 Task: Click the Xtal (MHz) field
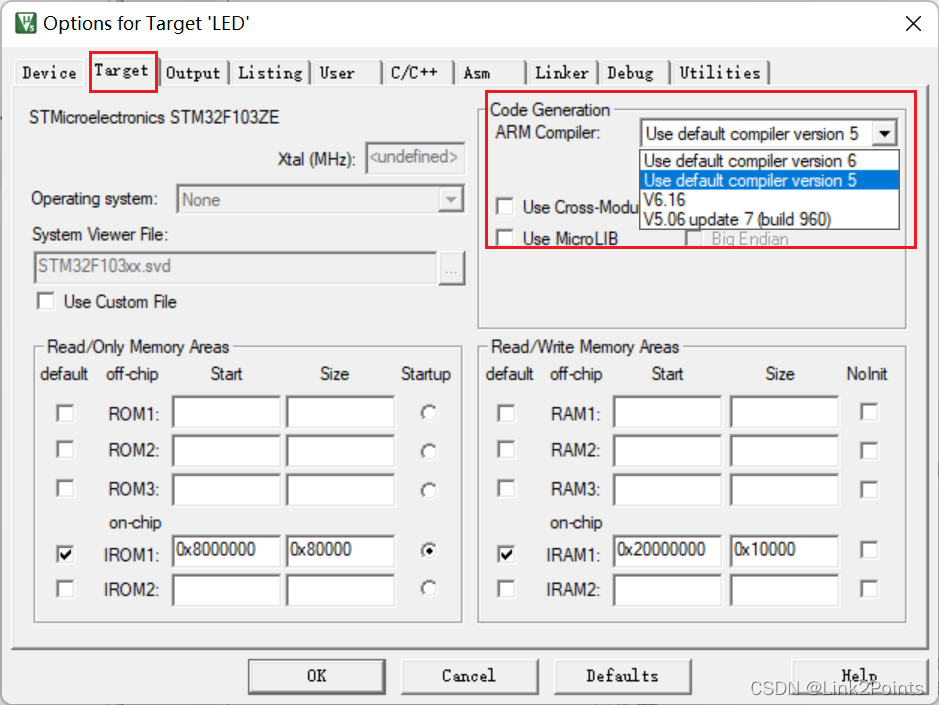point(415,158)
